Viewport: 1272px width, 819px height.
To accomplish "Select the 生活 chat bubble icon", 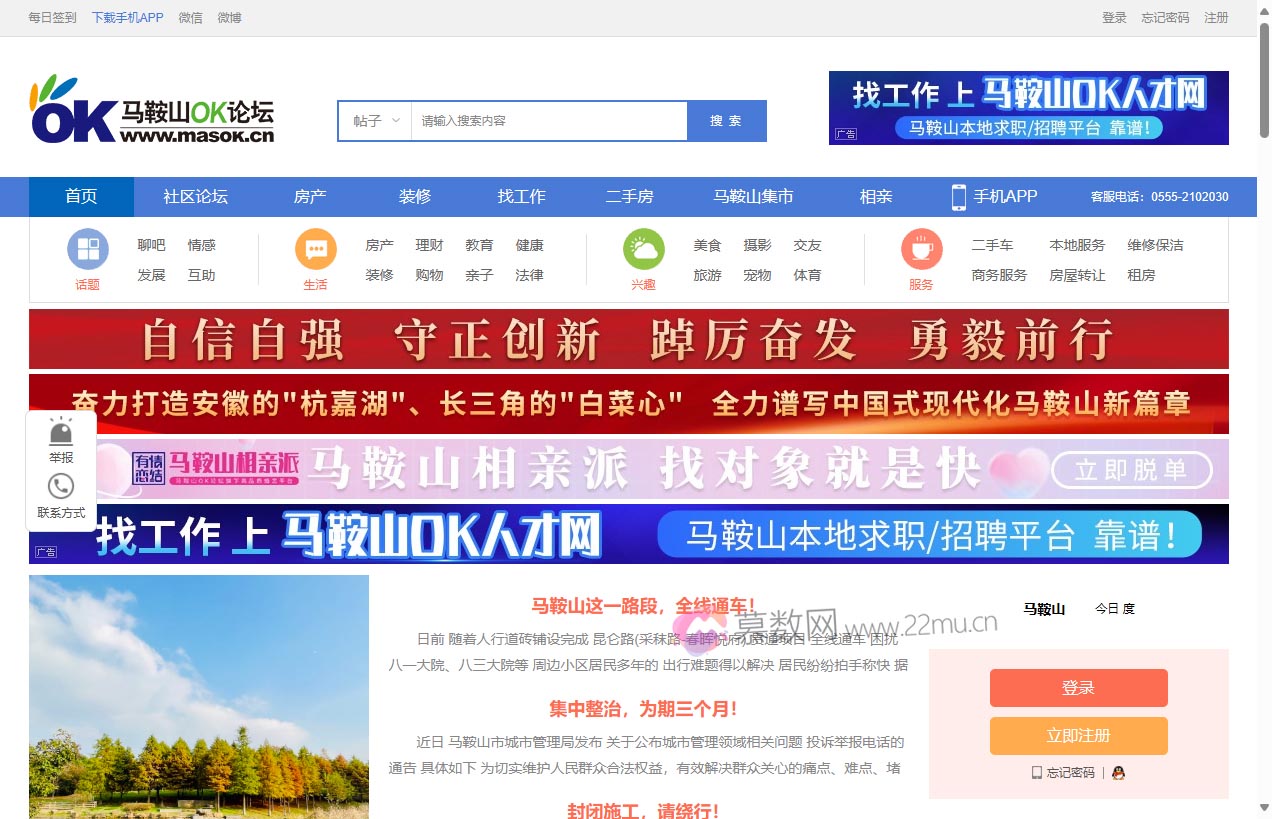I will [x=315, y=247].
